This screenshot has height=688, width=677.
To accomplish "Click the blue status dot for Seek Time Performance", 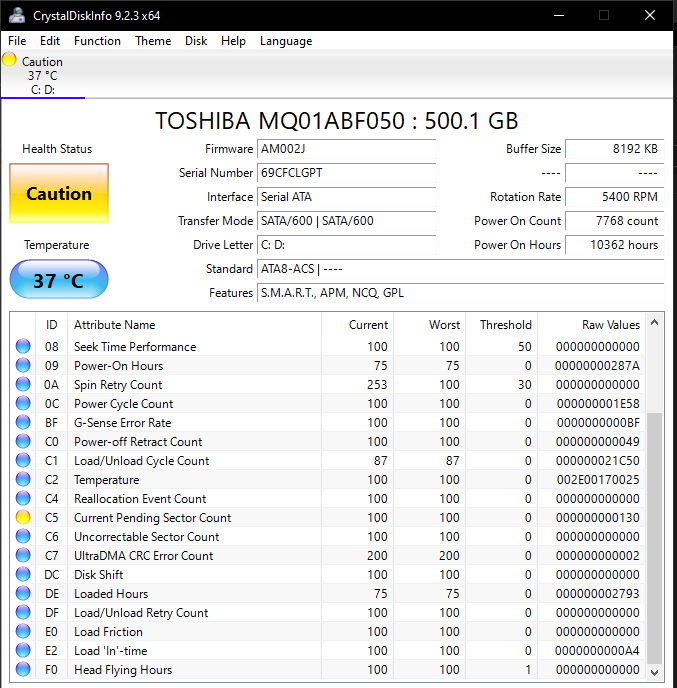I will (x=23, y=347).
